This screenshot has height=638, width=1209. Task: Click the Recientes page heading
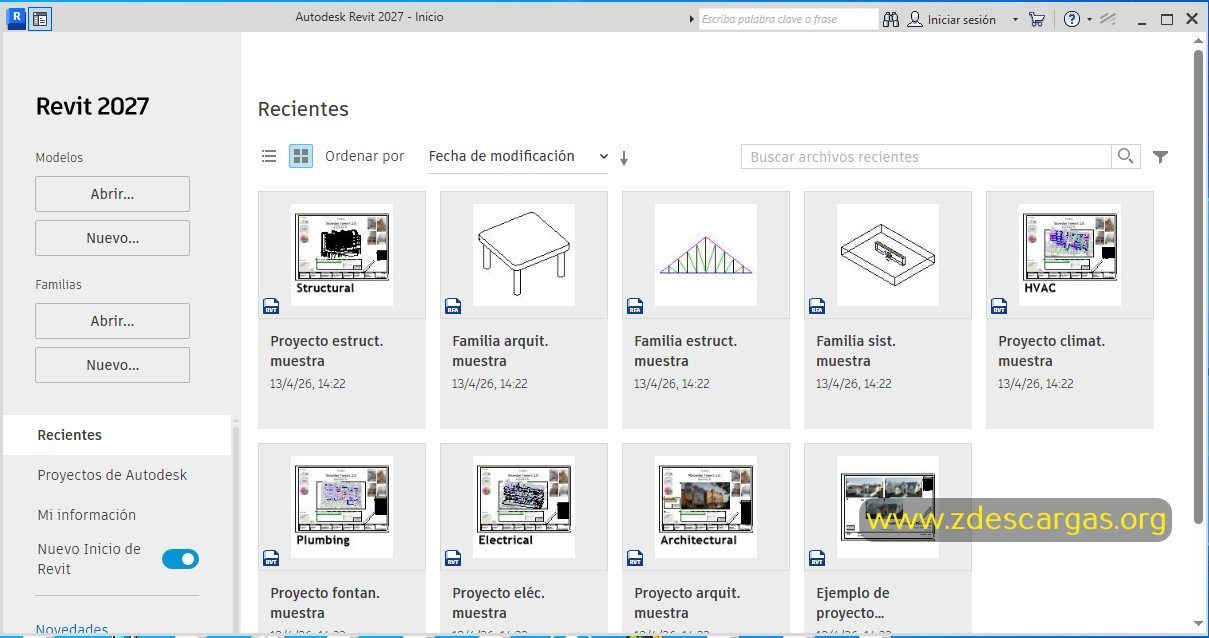click(303, 109)
